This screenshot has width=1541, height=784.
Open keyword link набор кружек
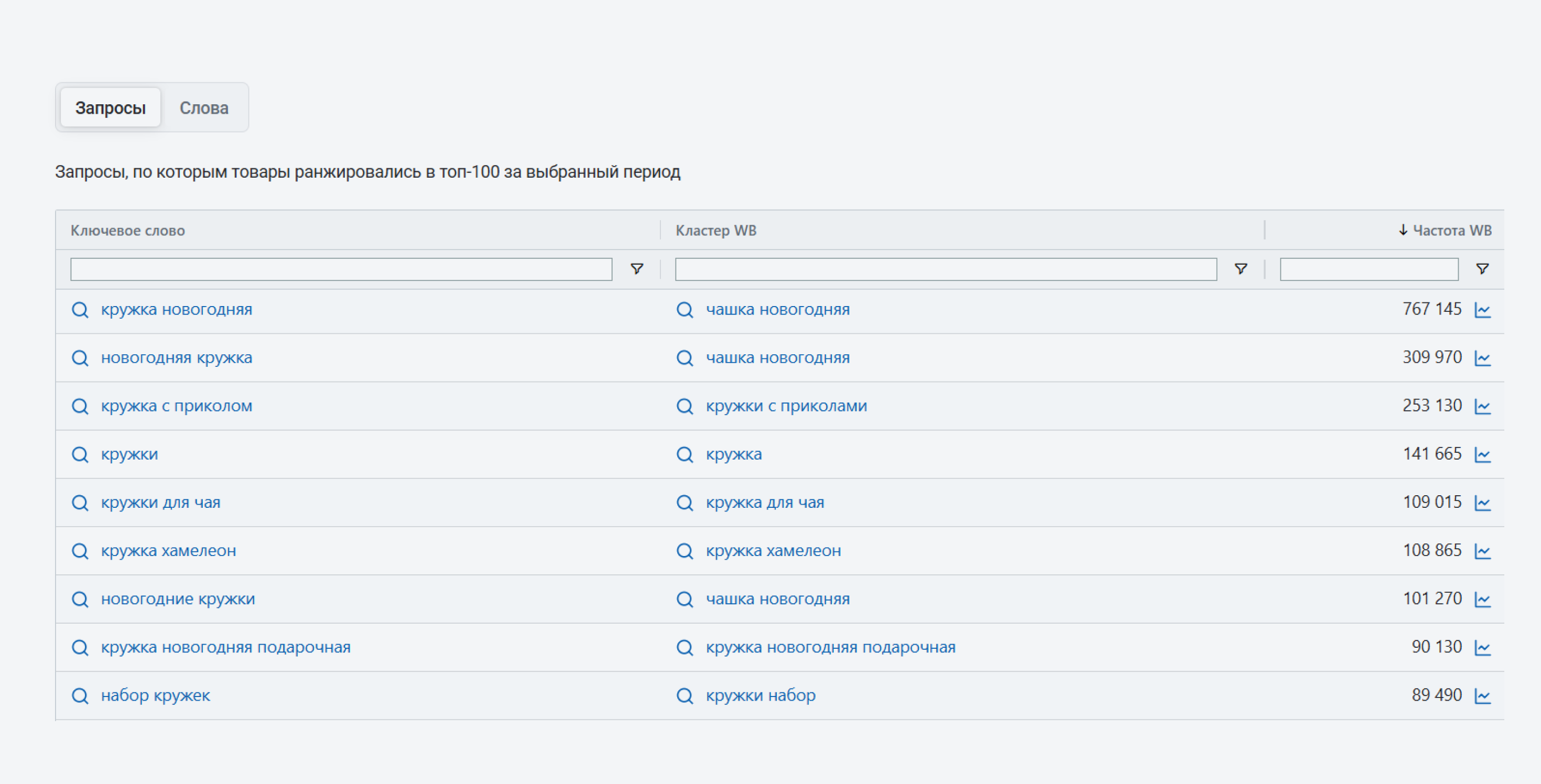(156, 695)
